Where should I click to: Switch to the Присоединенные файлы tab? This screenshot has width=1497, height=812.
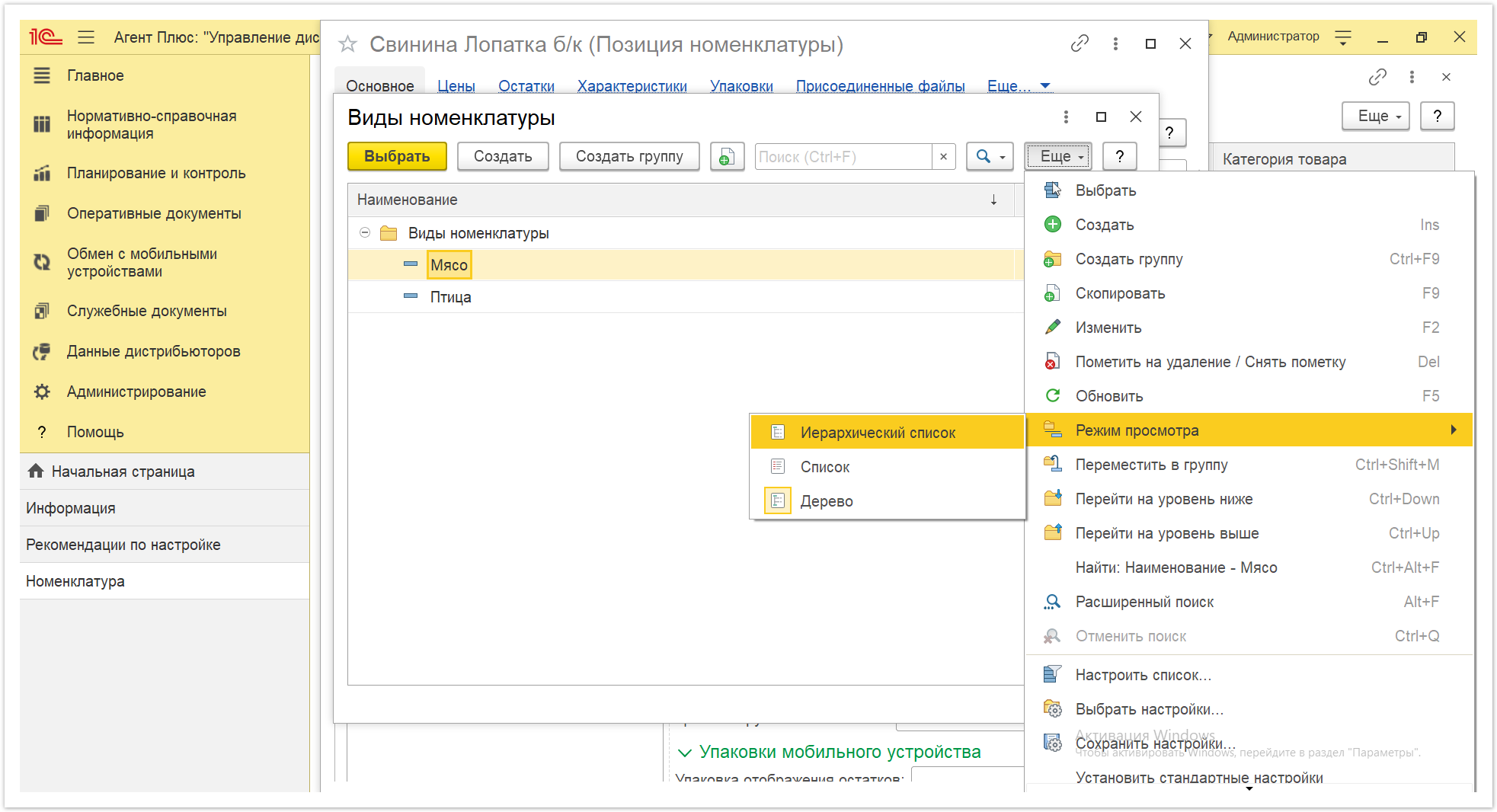click(880, 86)
